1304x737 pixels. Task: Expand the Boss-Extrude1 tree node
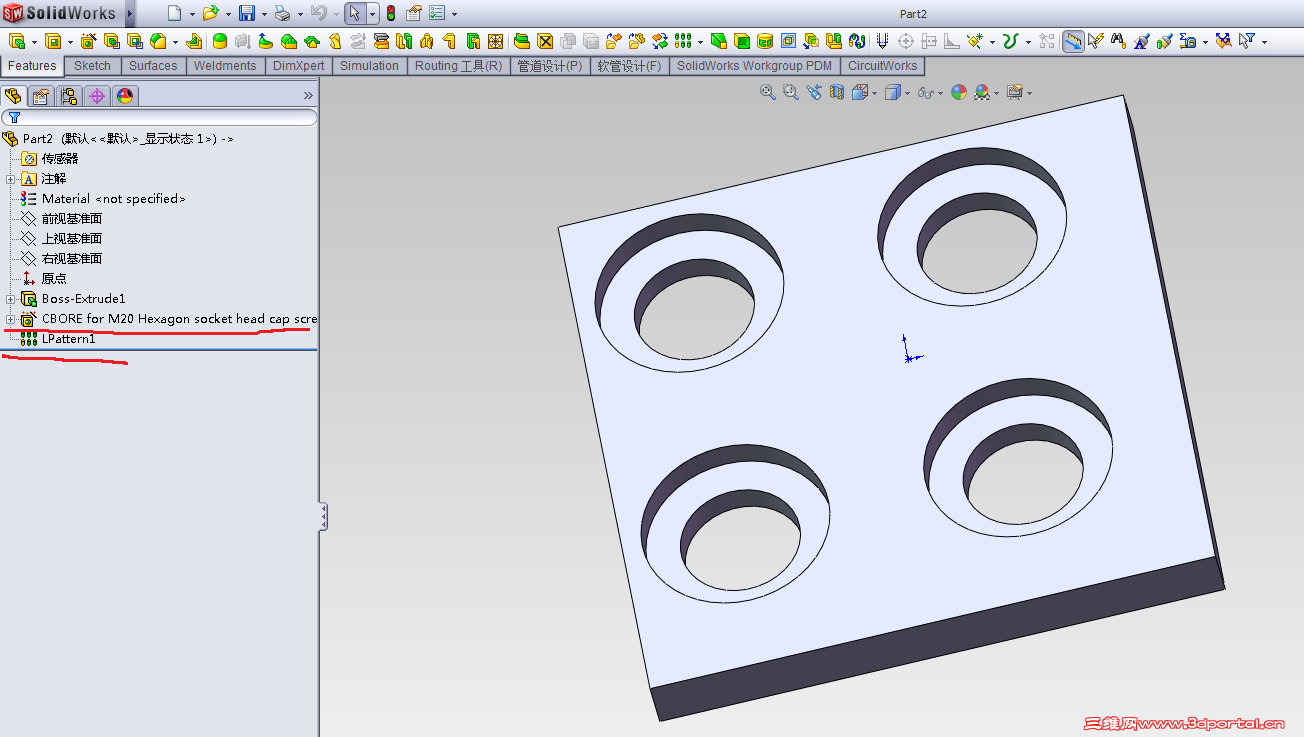tap(10, 299)
